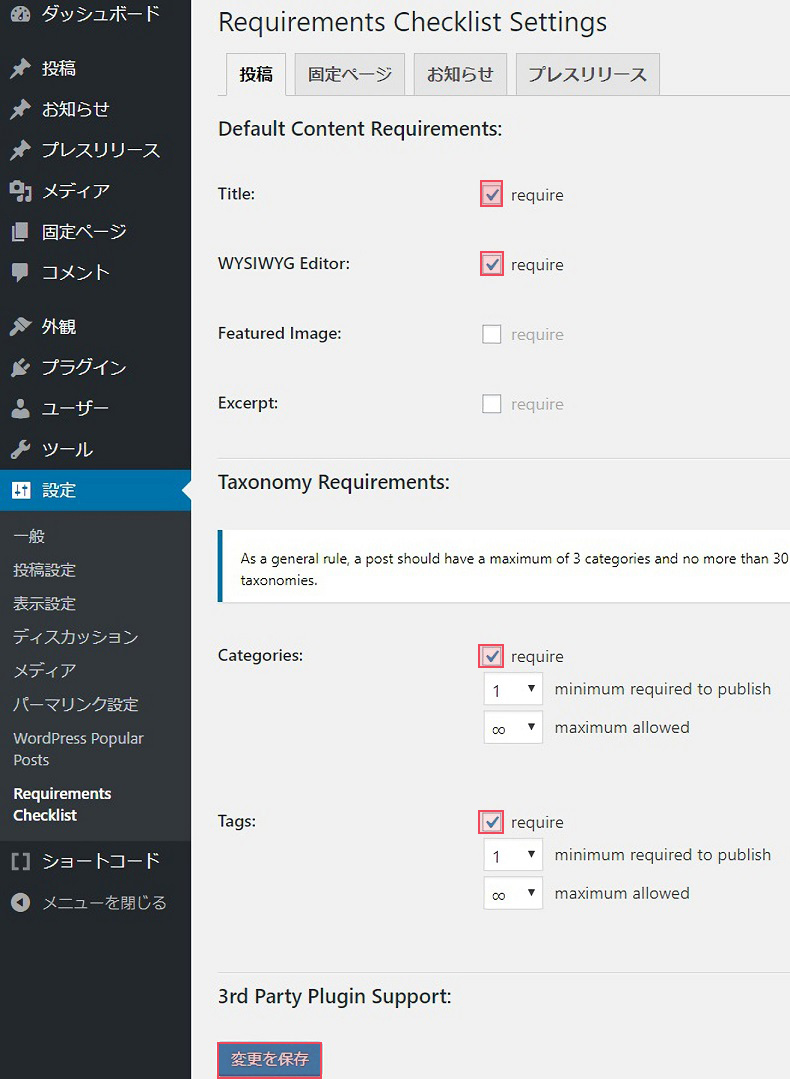Click the settings sliders icon beside 設定
Screen dimensions: 790x1079
pos(21,490)
